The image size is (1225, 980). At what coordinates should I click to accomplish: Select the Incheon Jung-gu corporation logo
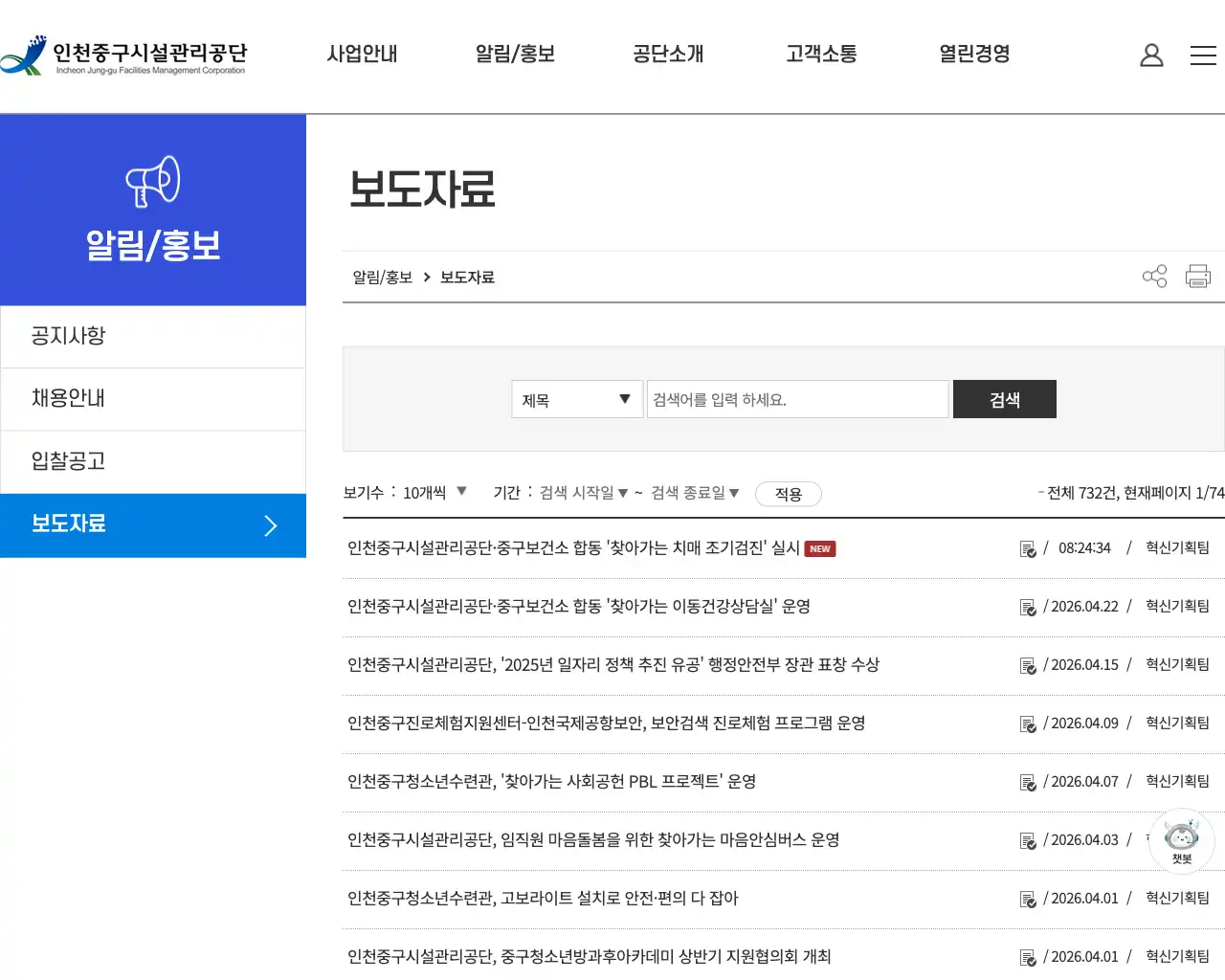pos(124,56)
